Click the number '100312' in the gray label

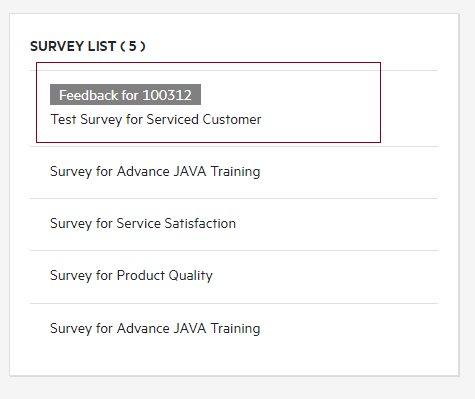[x=167, y=95]
